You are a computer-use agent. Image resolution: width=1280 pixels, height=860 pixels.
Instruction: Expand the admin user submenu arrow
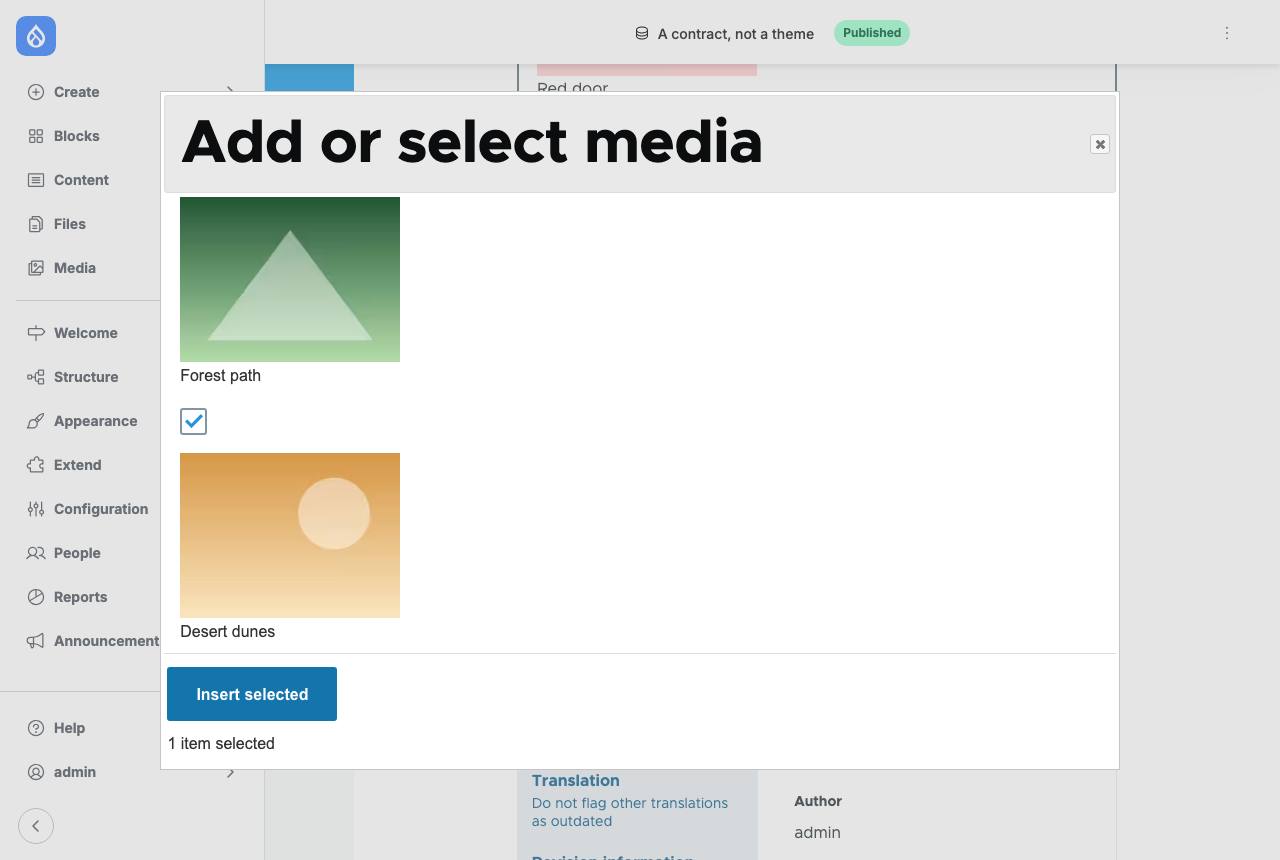[x=230, y=772]
